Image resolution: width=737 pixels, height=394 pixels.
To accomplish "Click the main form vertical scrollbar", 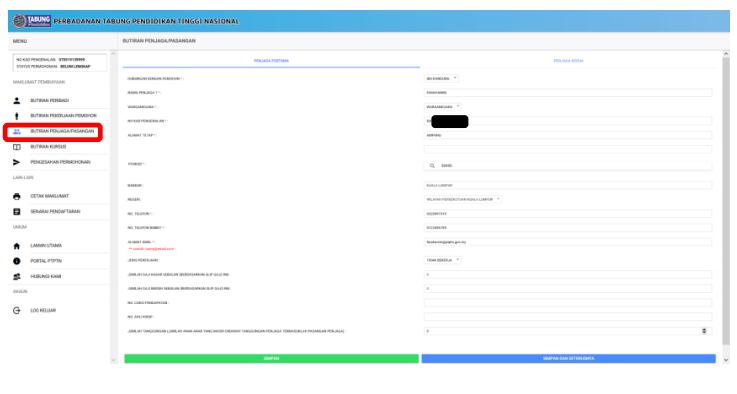I will [x=726, y=201].
